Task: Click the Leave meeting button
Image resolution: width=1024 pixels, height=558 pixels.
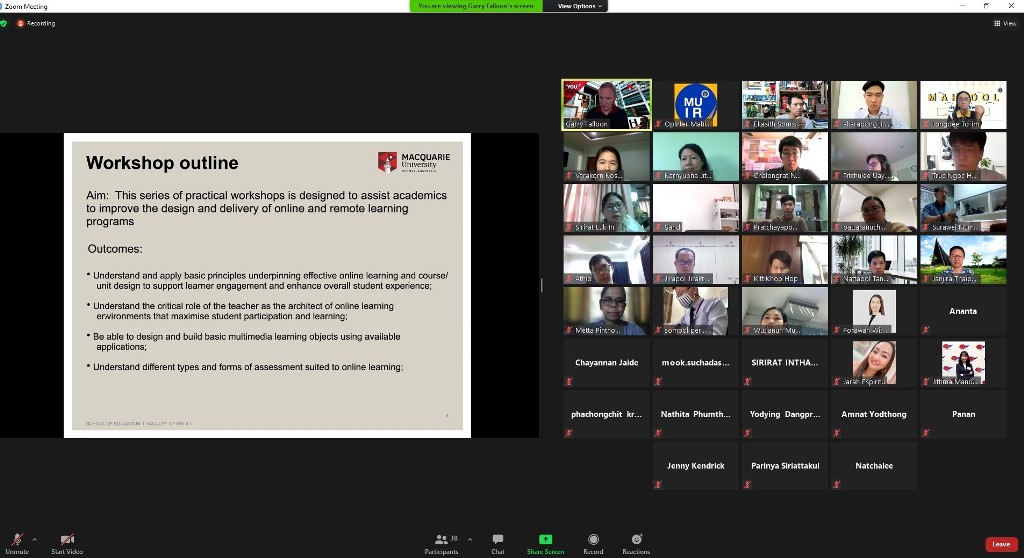Action: pyautogui.click(x=1001, y=544)
